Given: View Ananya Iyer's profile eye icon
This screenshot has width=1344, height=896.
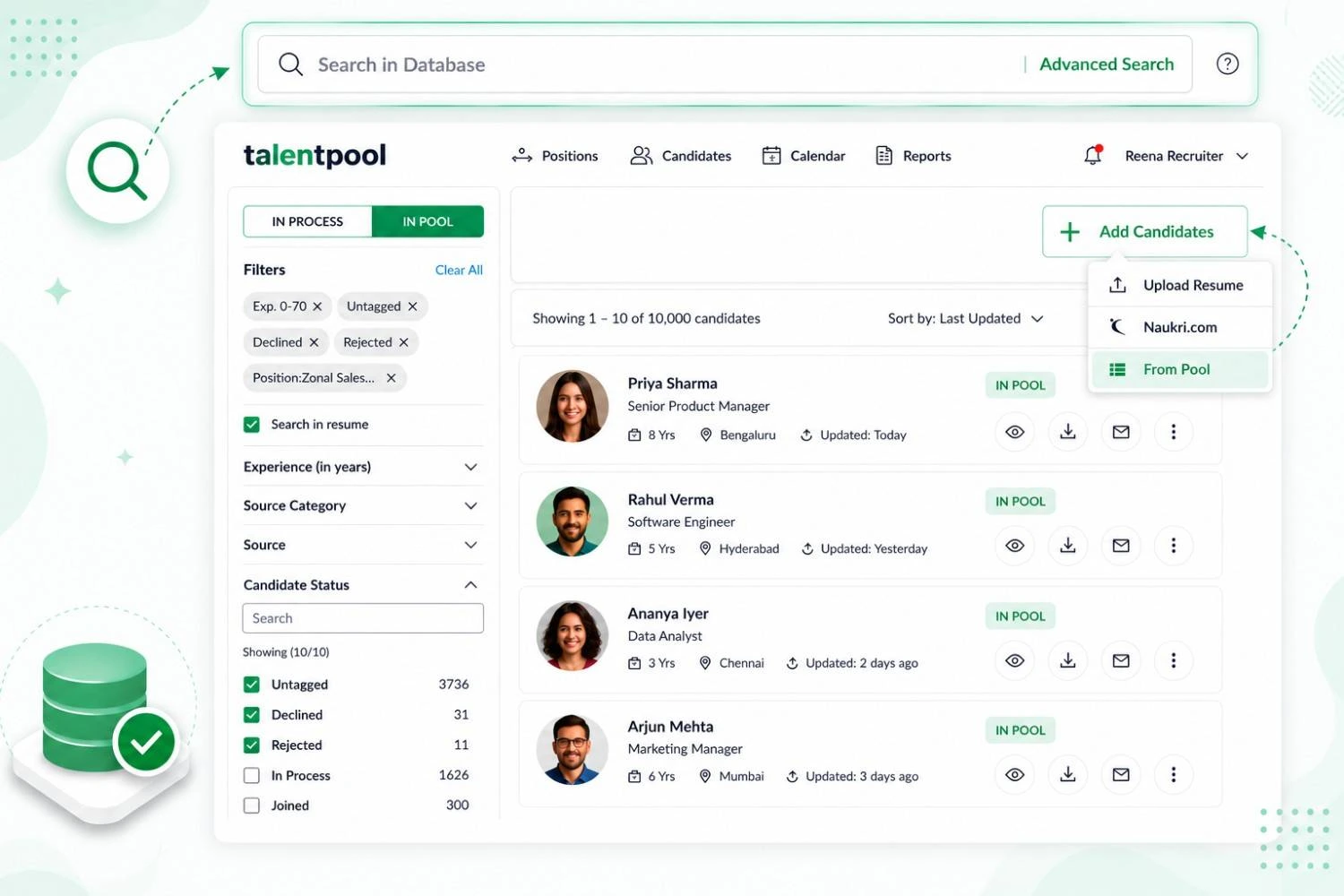Looking at the screenshot, I should click(1014, 660).
